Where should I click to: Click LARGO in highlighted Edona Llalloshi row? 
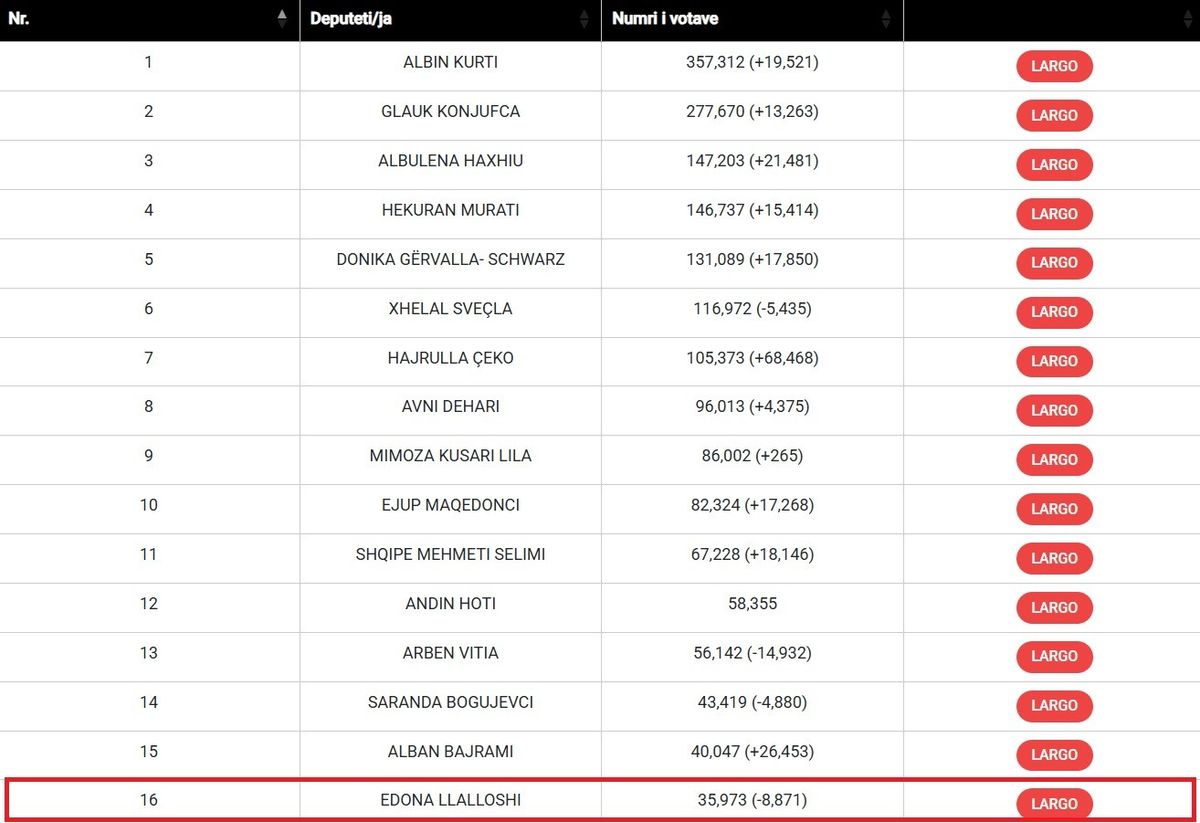click(x=1054, y=804)
